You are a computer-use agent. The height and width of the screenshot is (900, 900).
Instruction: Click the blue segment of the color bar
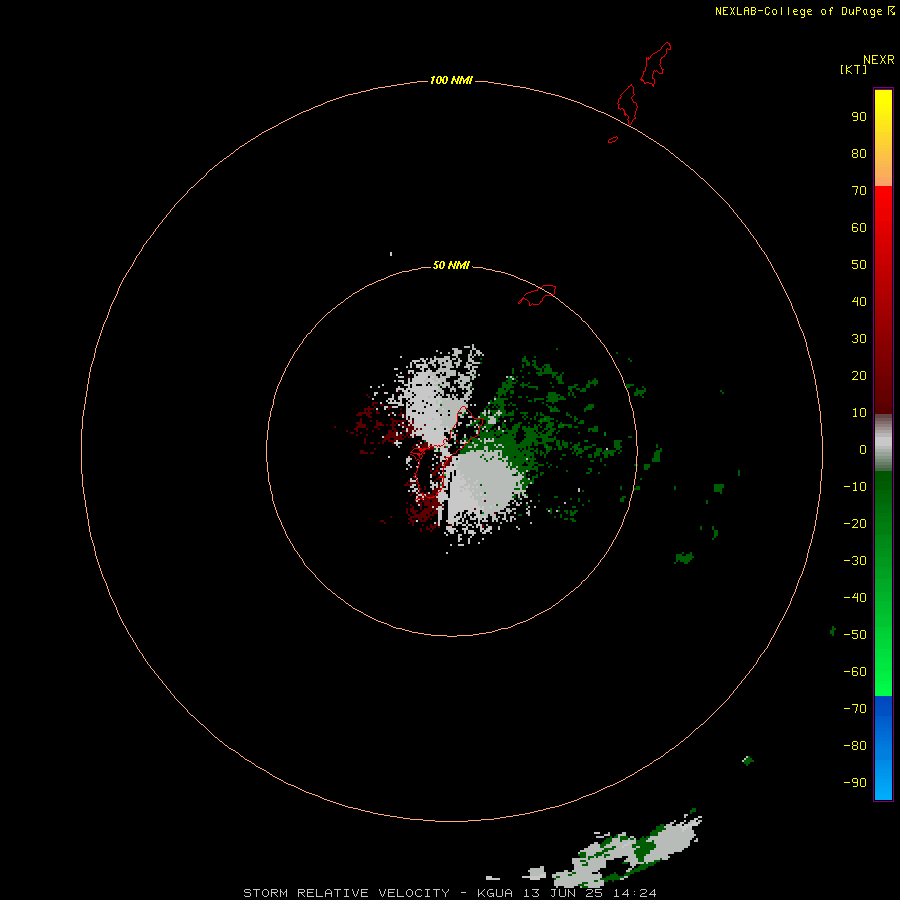pos(883,748)
